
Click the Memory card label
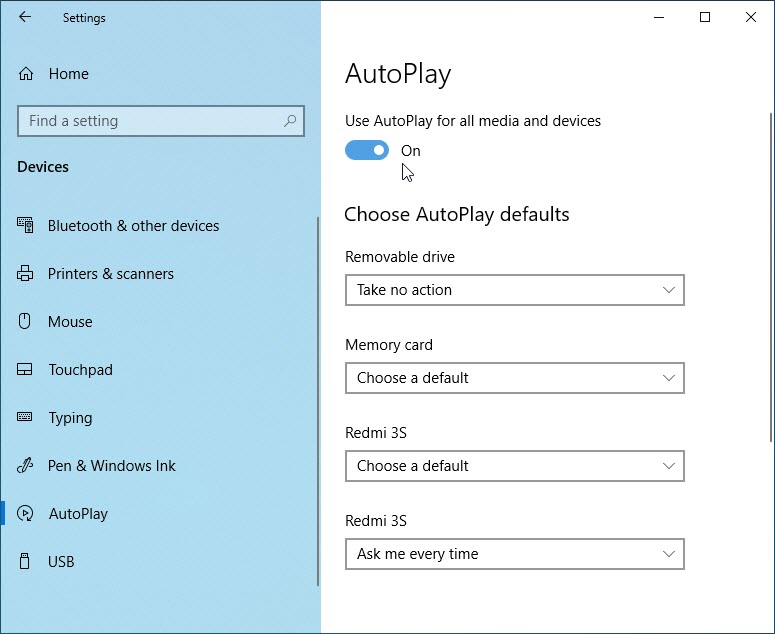389,345
